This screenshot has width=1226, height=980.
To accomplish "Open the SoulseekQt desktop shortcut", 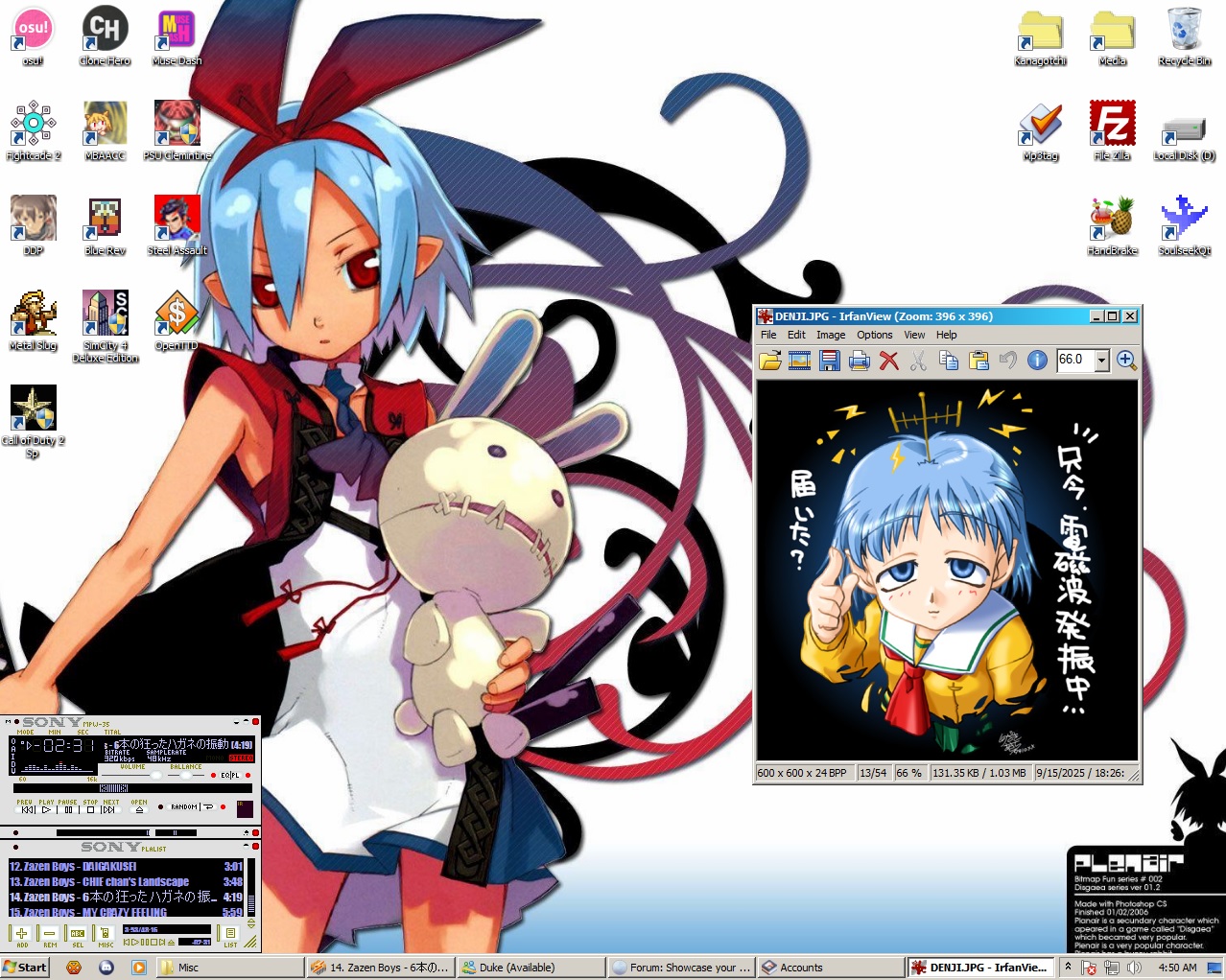I will [1184, 225].
